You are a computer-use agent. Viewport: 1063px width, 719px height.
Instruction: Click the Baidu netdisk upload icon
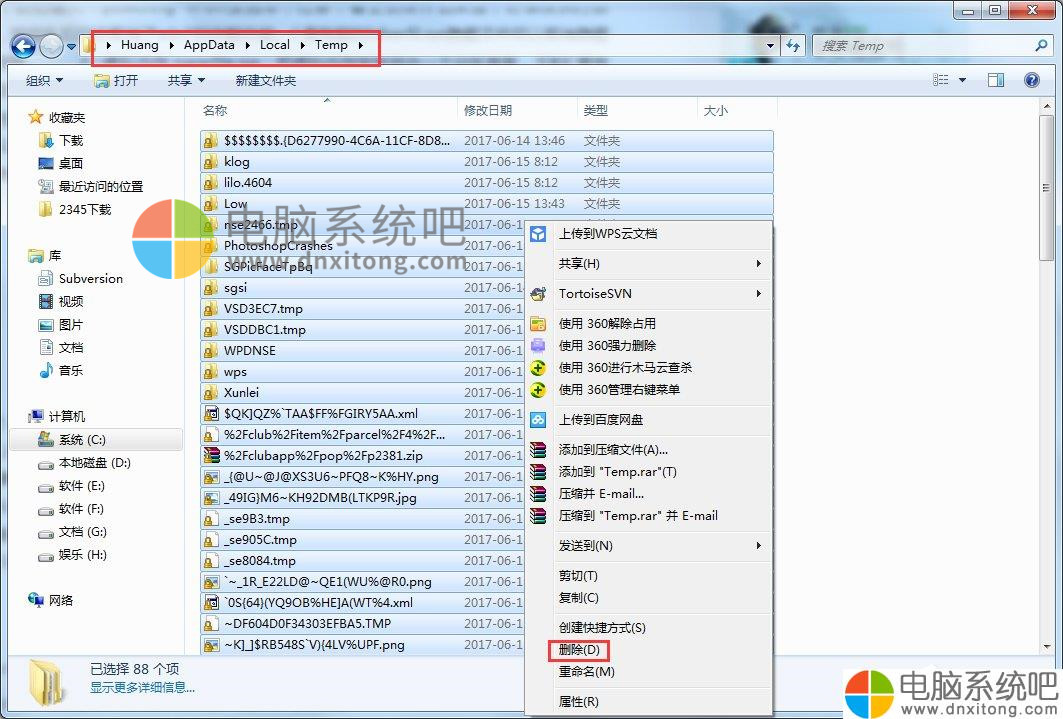click(x=538, y=420)
